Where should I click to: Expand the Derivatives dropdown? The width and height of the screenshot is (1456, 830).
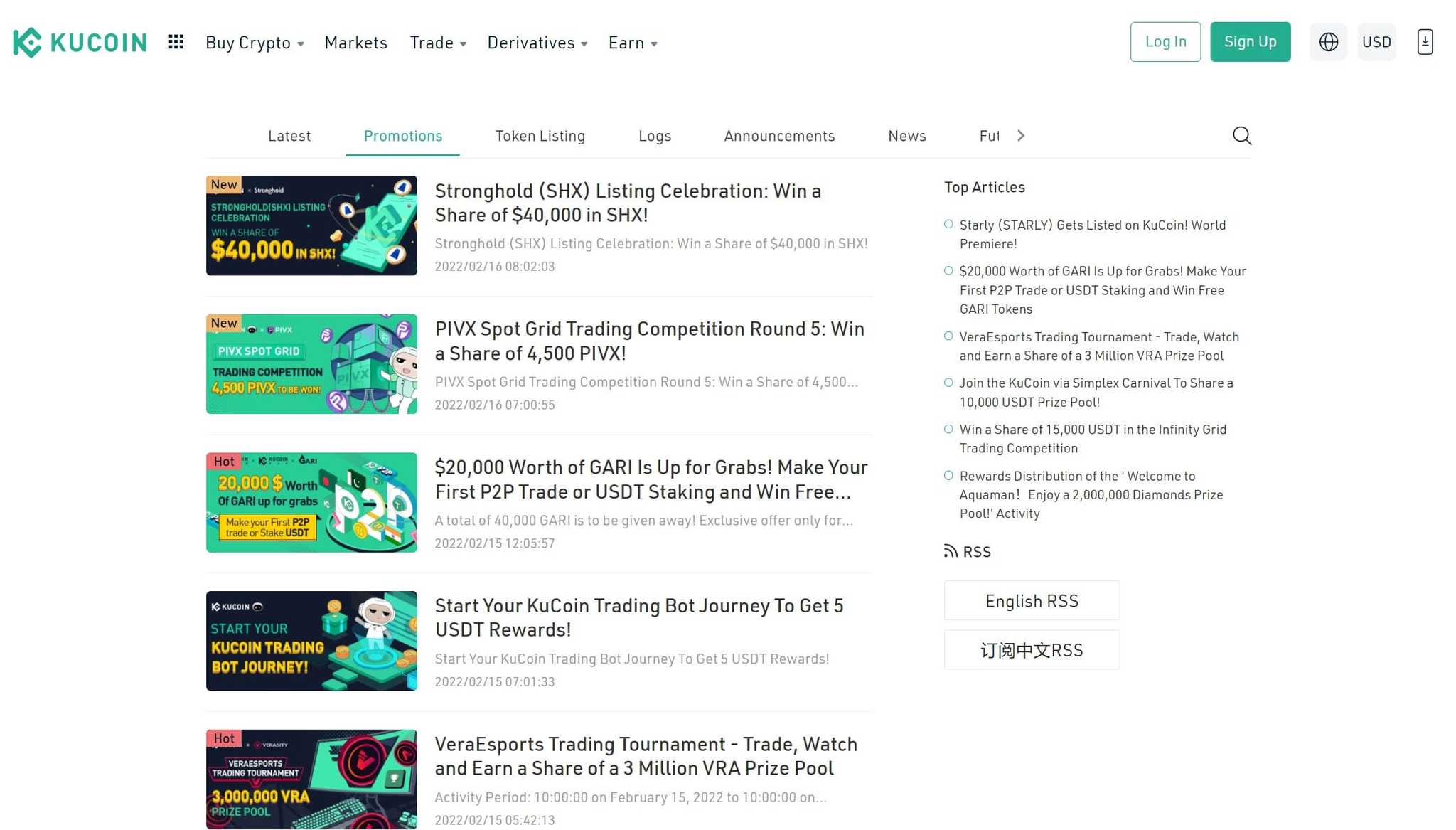pos(537,43)
